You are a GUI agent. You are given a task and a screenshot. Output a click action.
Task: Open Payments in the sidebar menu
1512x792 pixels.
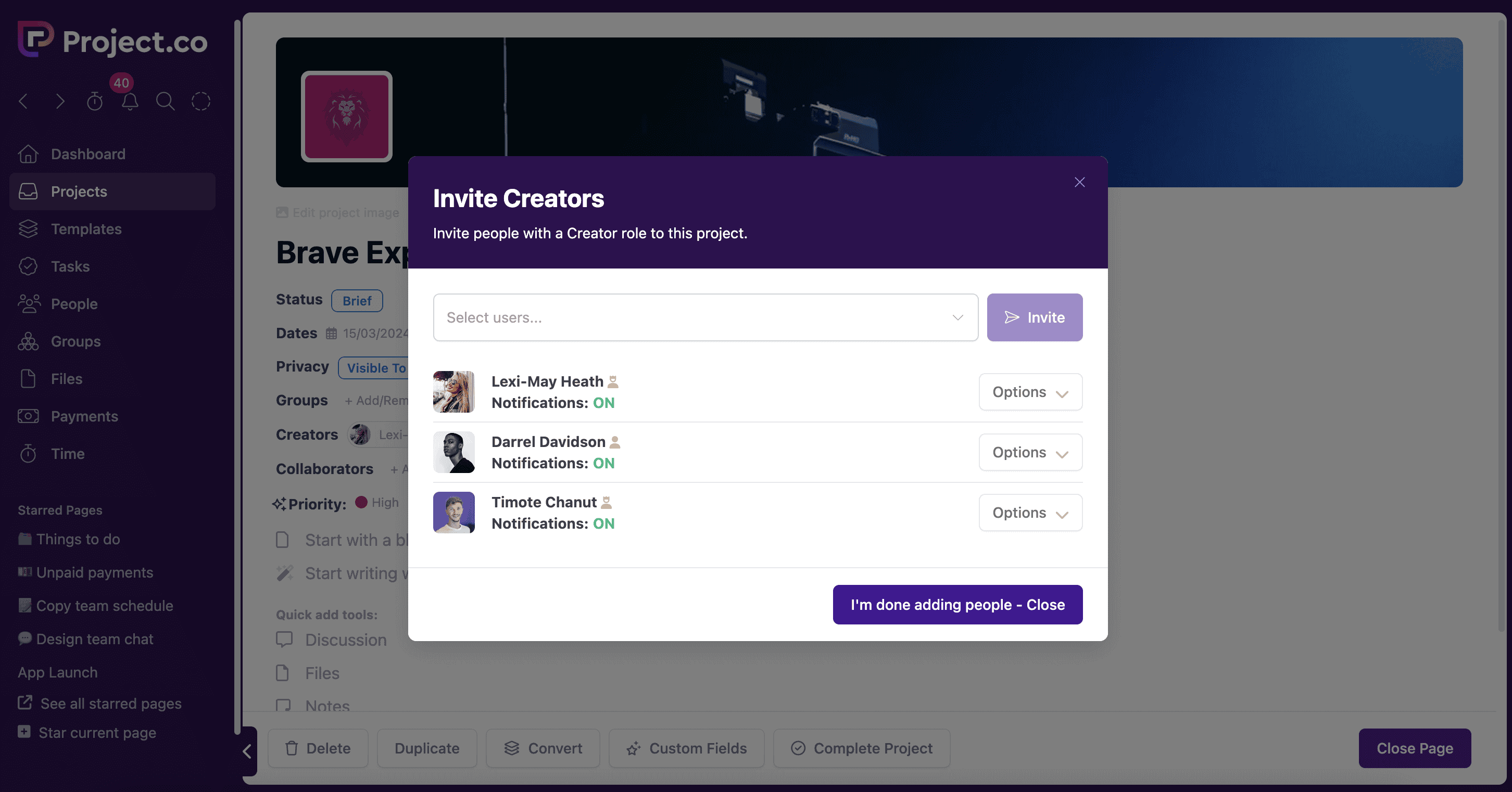tap(84, 416)
